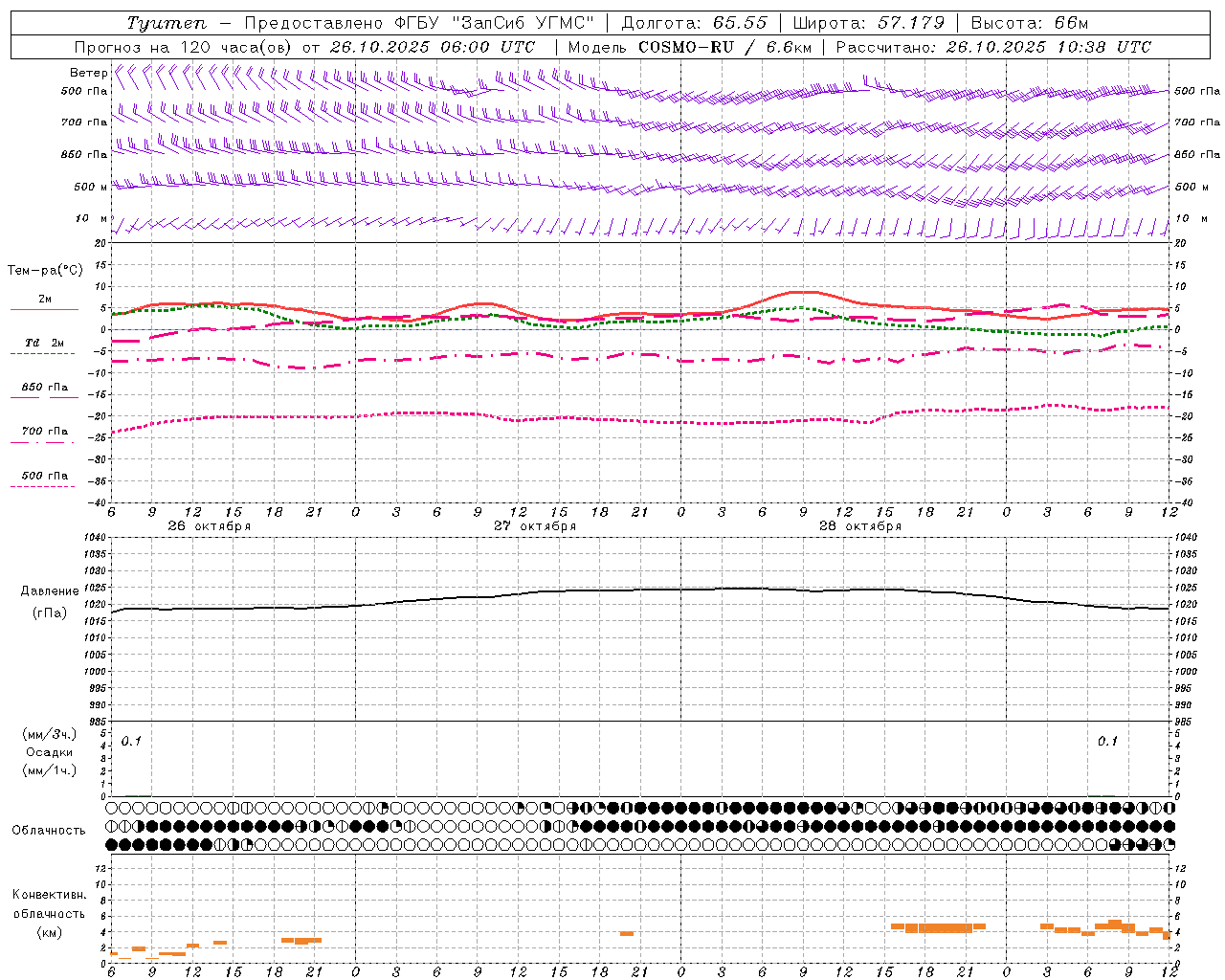
Task: Select the "Модель COSMO-RU / 6.6км" text
Action: pyautogui.click(x=689, y=47)
